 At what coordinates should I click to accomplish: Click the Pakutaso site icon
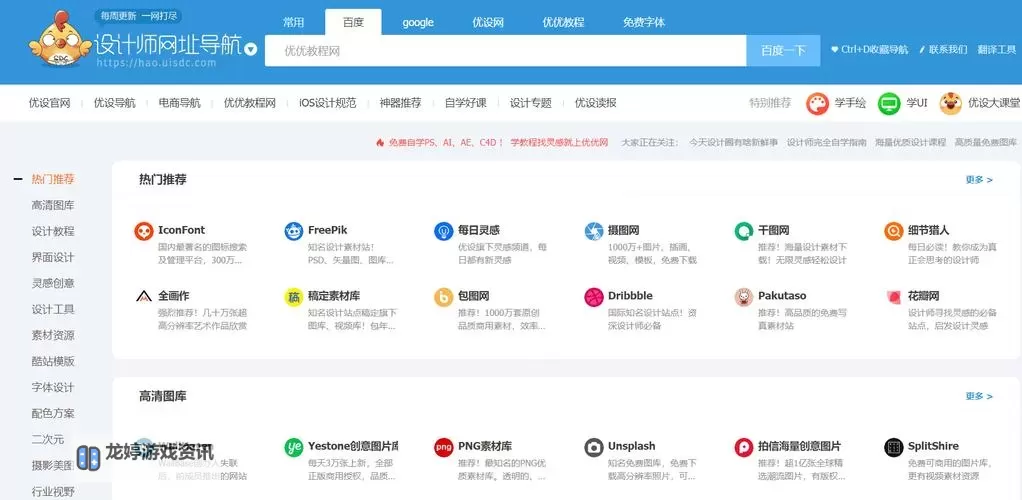[x=743, y=297]
